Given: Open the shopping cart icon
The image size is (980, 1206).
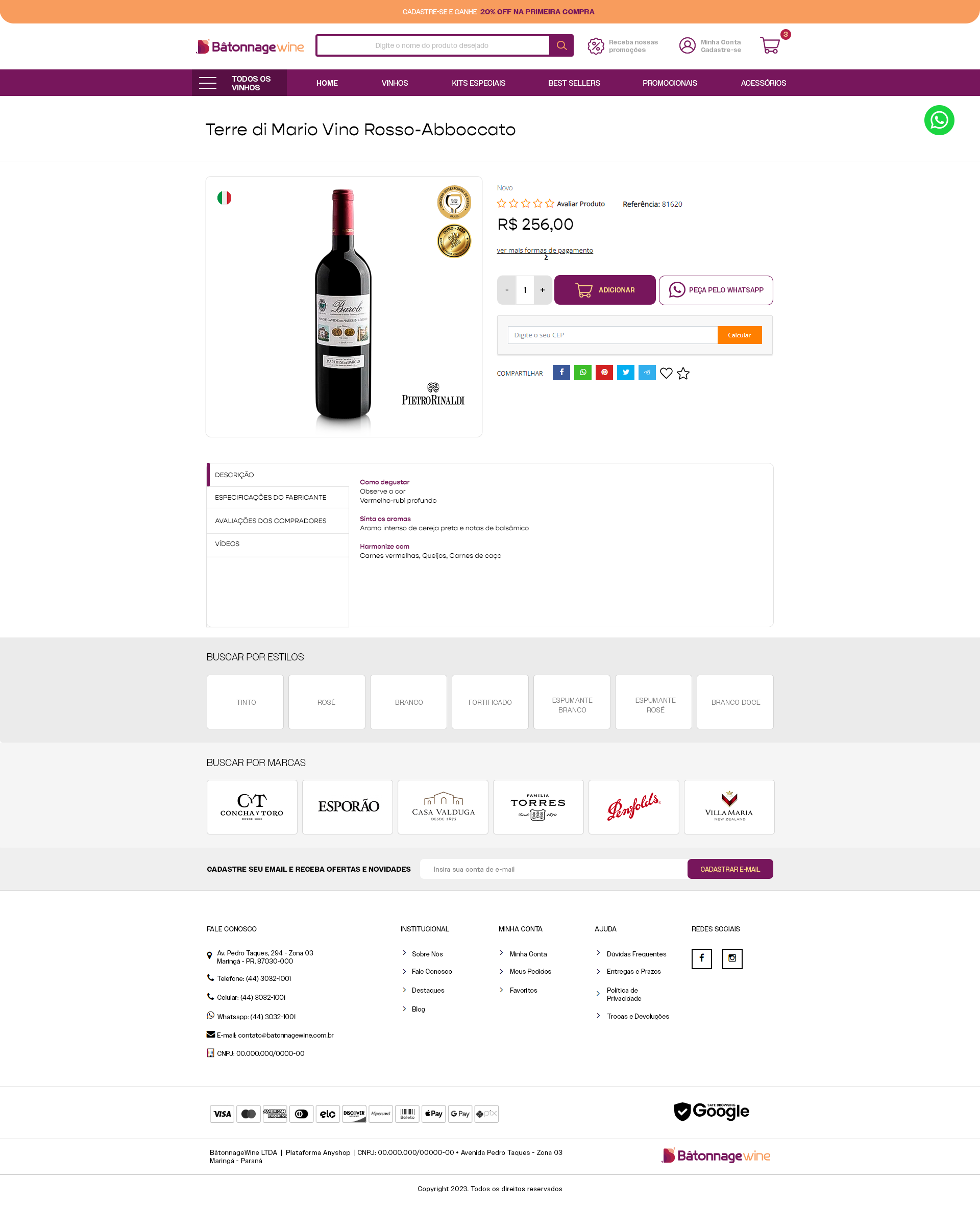Looking at the screenshot, I should [x=769, y=45].
